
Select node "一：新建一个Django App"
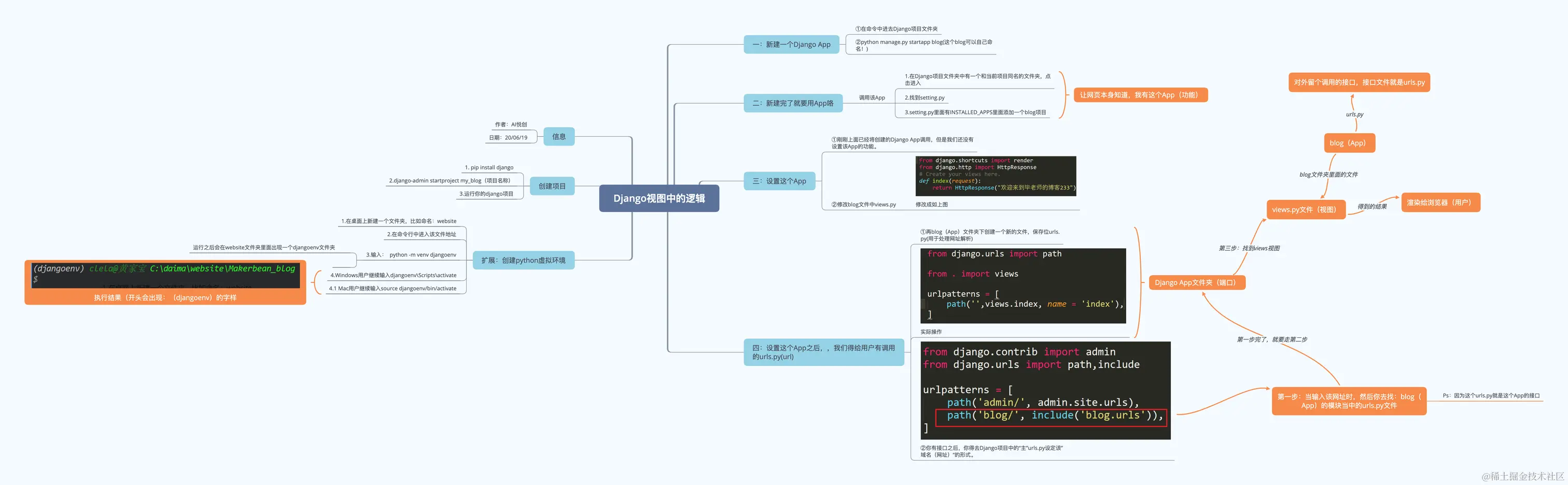click(791, 45)
